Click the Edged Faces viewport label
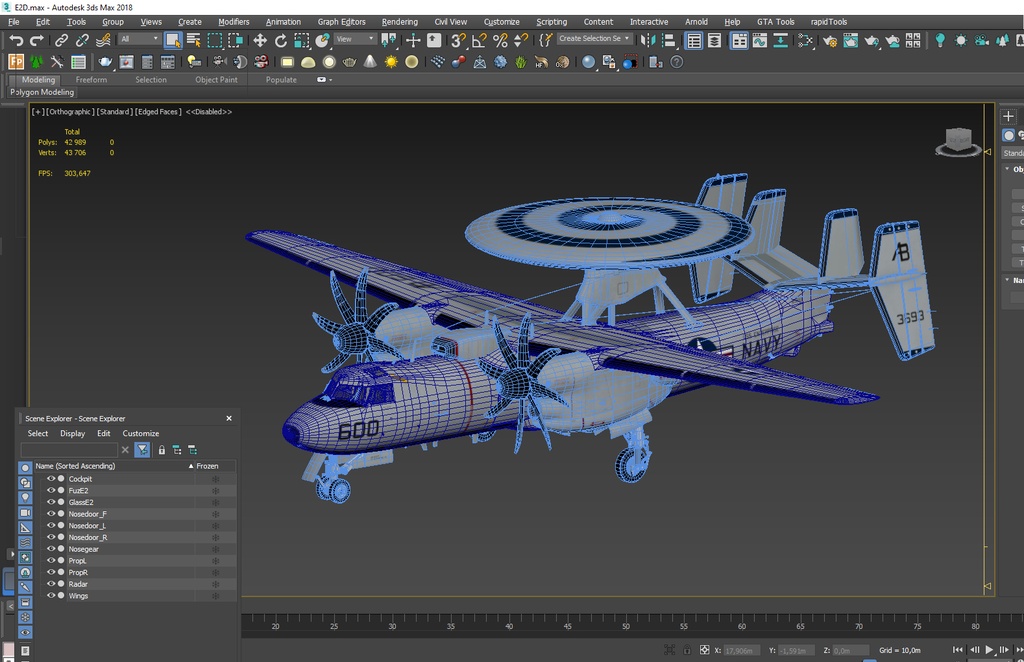The height and width of the screenshot is (662, 1024). [158, 112]
